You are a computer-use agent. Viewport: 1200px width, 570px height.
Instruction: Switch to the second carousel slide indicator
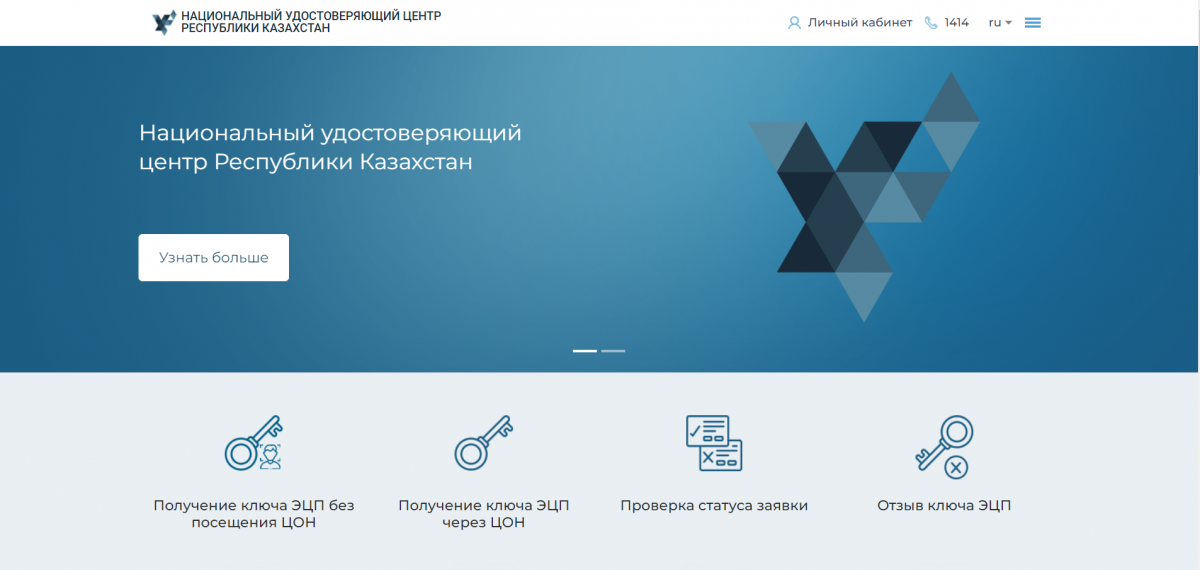[613, 351]
